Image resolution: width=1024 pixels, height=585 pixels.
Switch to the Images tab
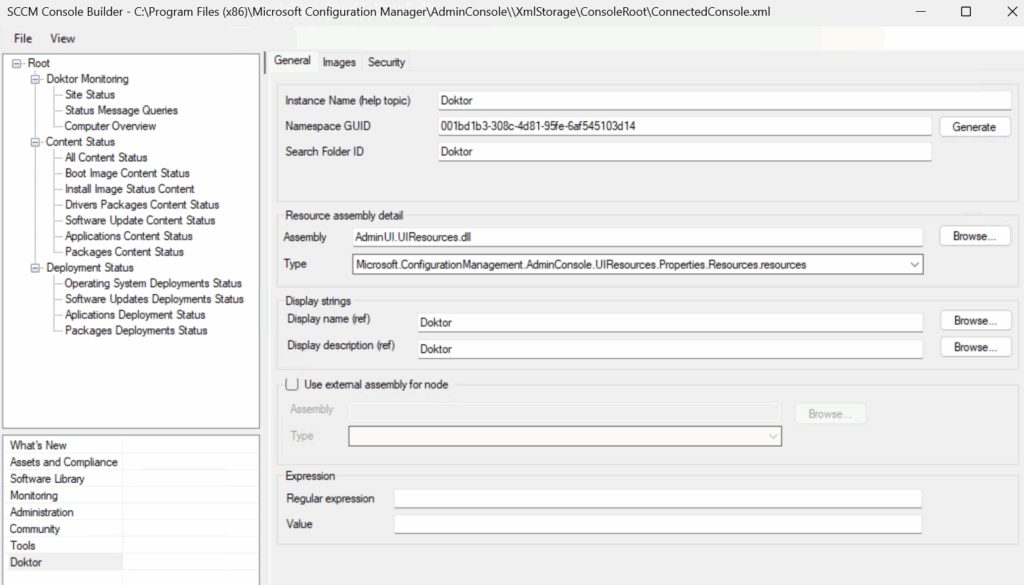click(339, 62)
